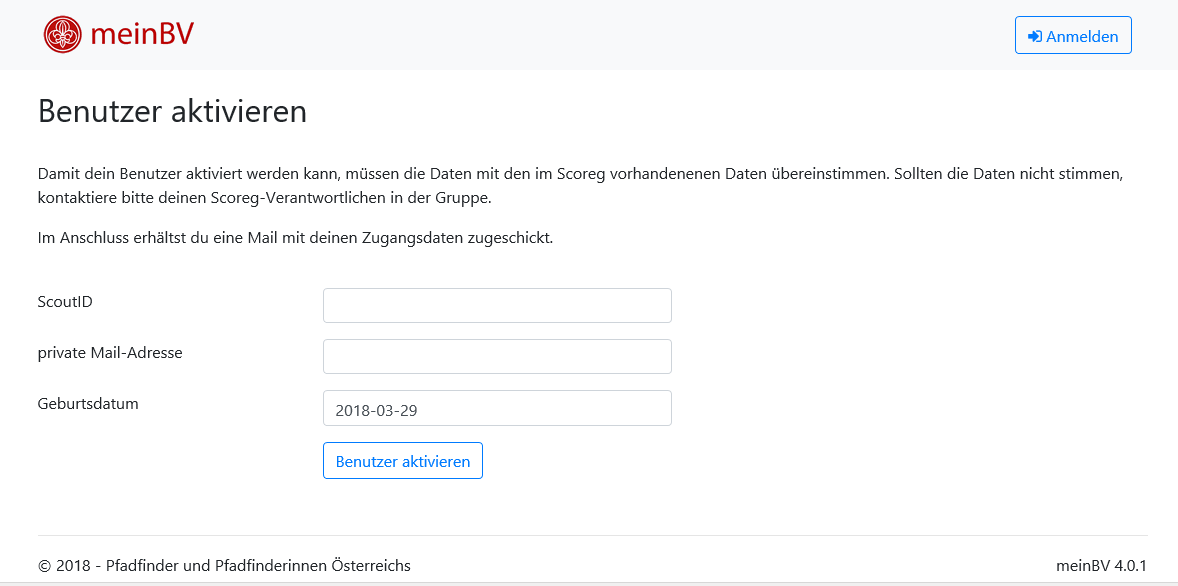Image resolution: width=1178 pixels, height=586 pixels.
Task: Click the Geburtsdatum label
Action: [88, 403]
